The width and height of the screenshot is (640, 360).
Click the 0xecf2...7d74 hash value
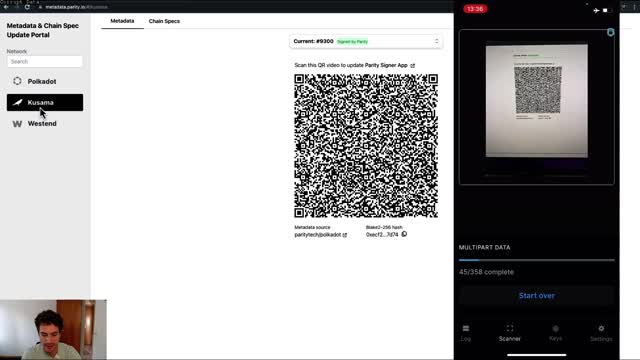382,235
